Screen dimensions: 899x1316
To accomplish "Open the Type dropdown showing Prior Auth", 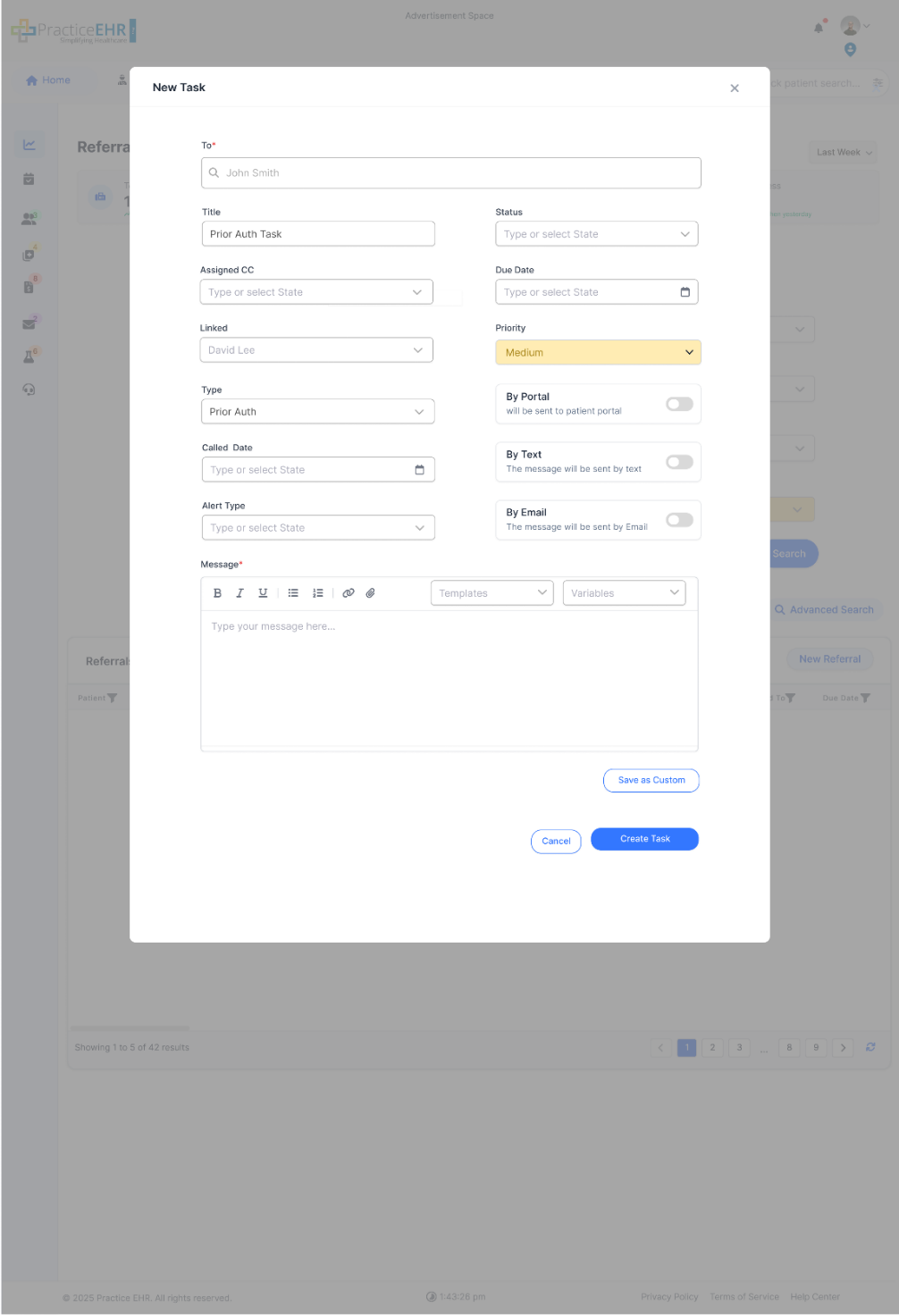I will click(x=317, y=412).
